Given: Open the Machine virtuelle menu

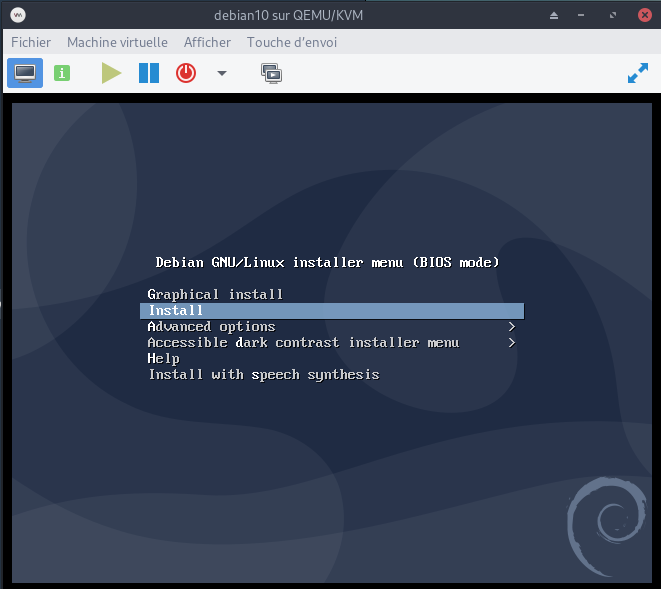Looking at the screenshot, I should click(x=117, y=42).
